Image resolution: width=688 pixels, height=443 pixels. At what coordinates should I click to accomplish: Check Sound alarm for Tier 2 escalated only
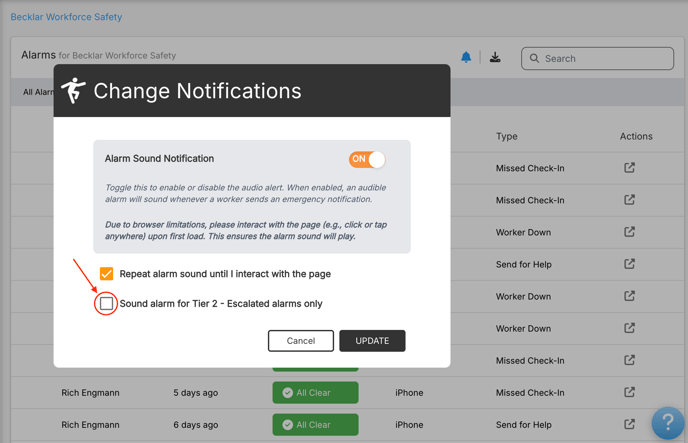[x=106, y=303]
